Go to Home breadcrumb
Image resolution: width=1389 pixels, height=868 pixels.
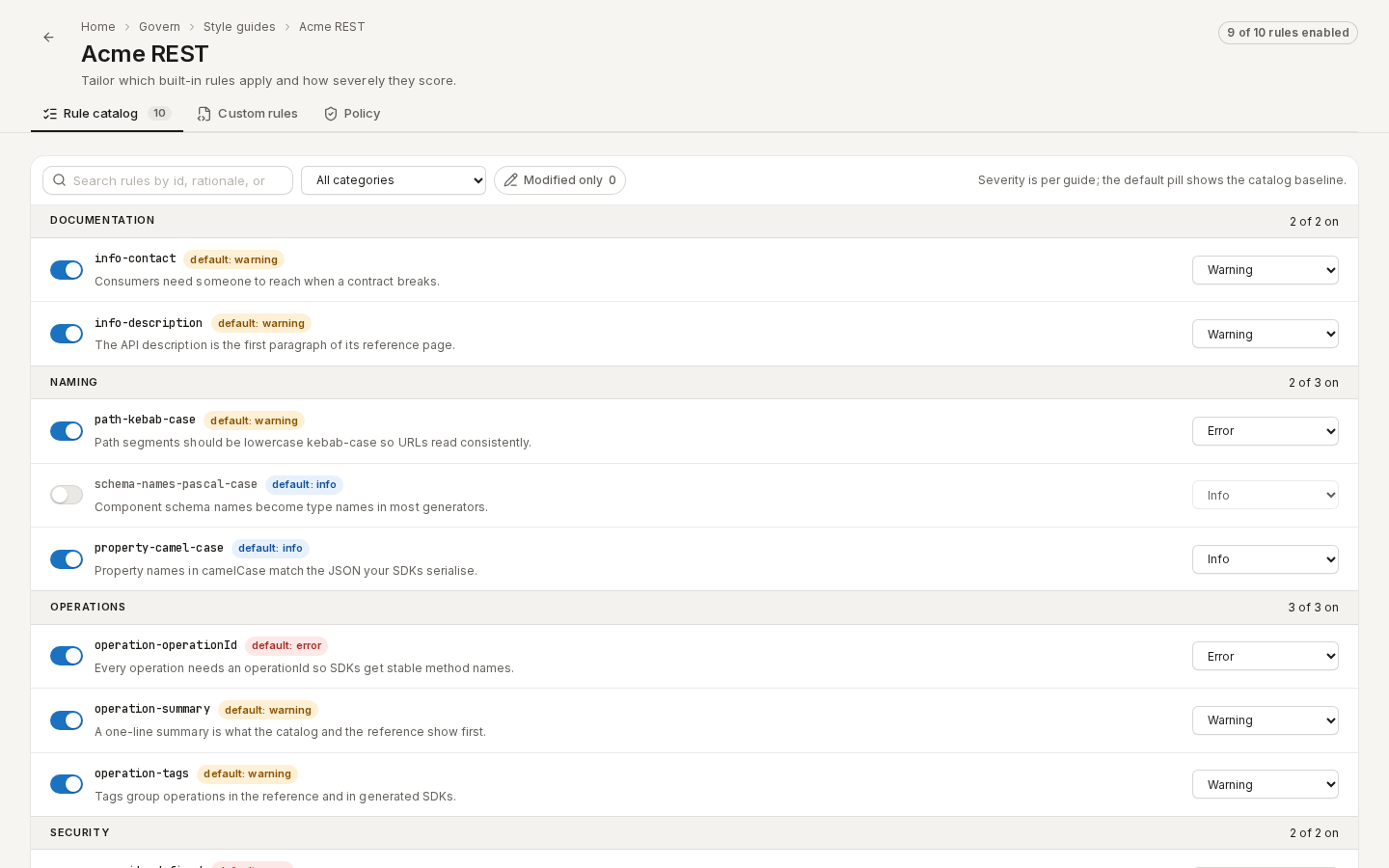[x=98, y=27]
